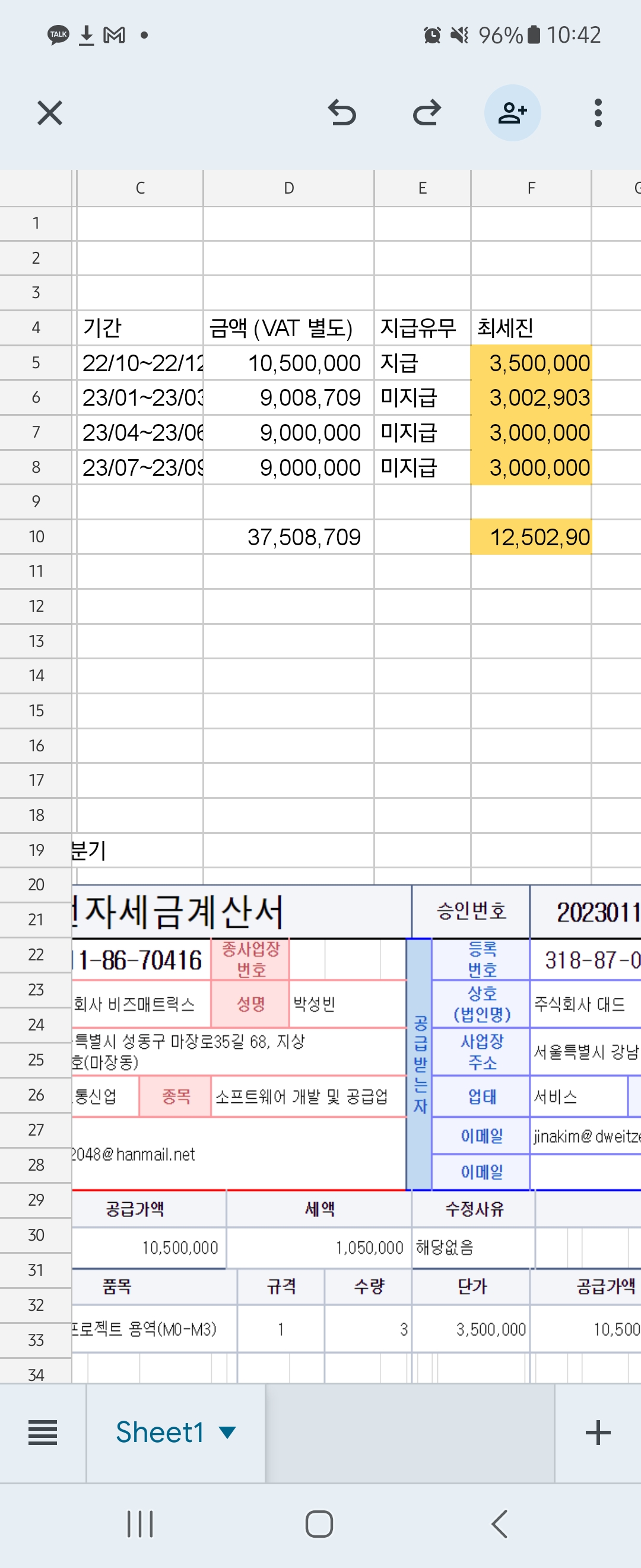
Task: Open the all sheets list icon
Action: tap(43, 1433)
